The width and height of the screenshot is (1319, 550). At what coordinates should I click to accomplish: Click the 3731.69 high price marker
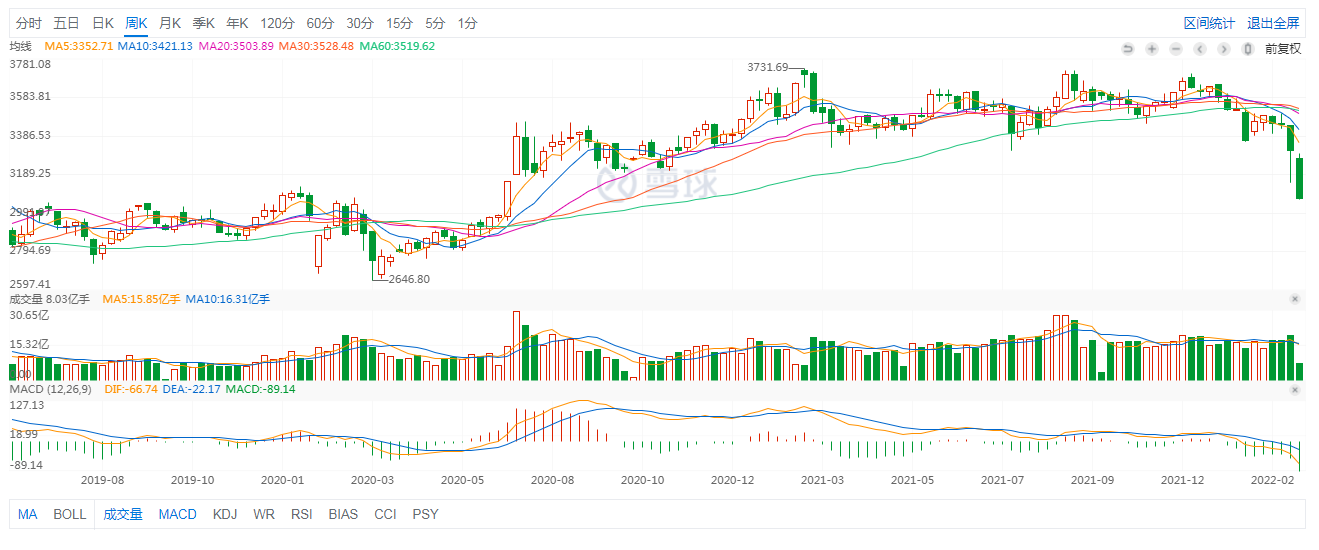[x=767, y=67]
